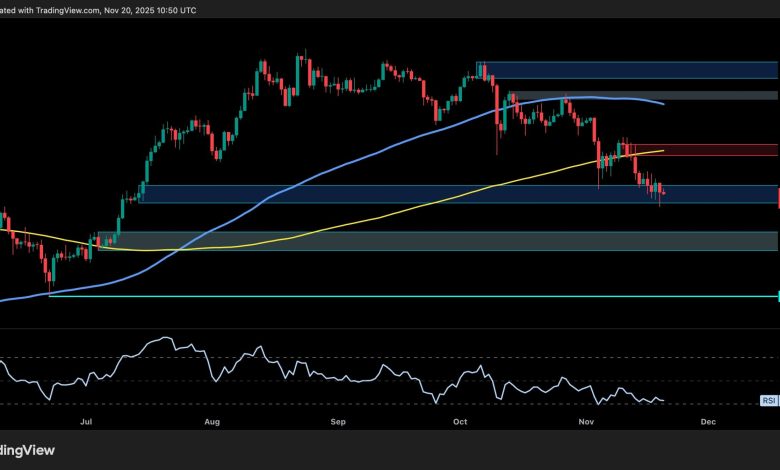780x470 pixels.
Task: Click the wide blue support zone mid-chart
Action: point(400,194)
